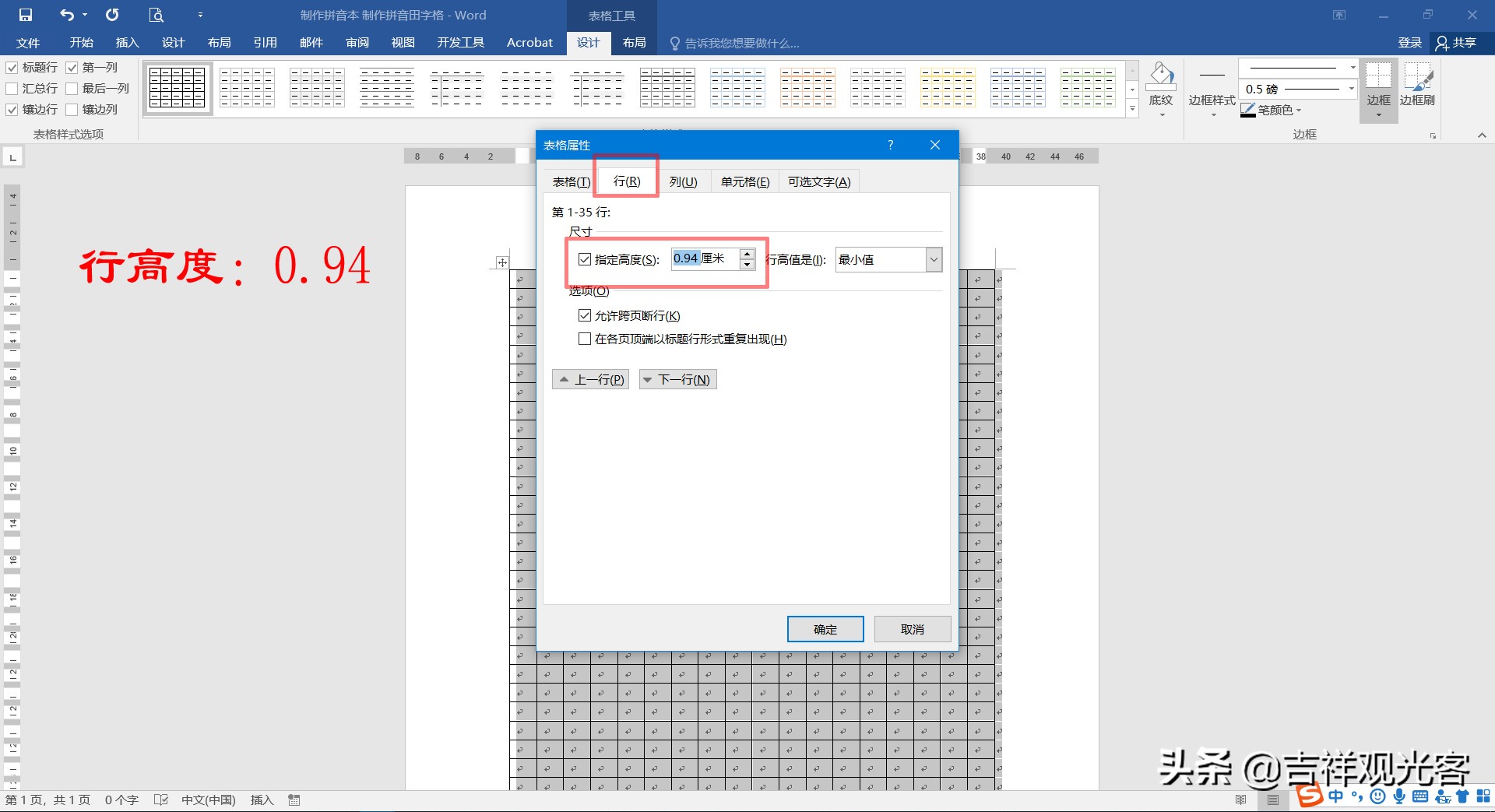Switch to the 列(U) column tab
The image size is (1495, 812).
click(x=683, y=181)
